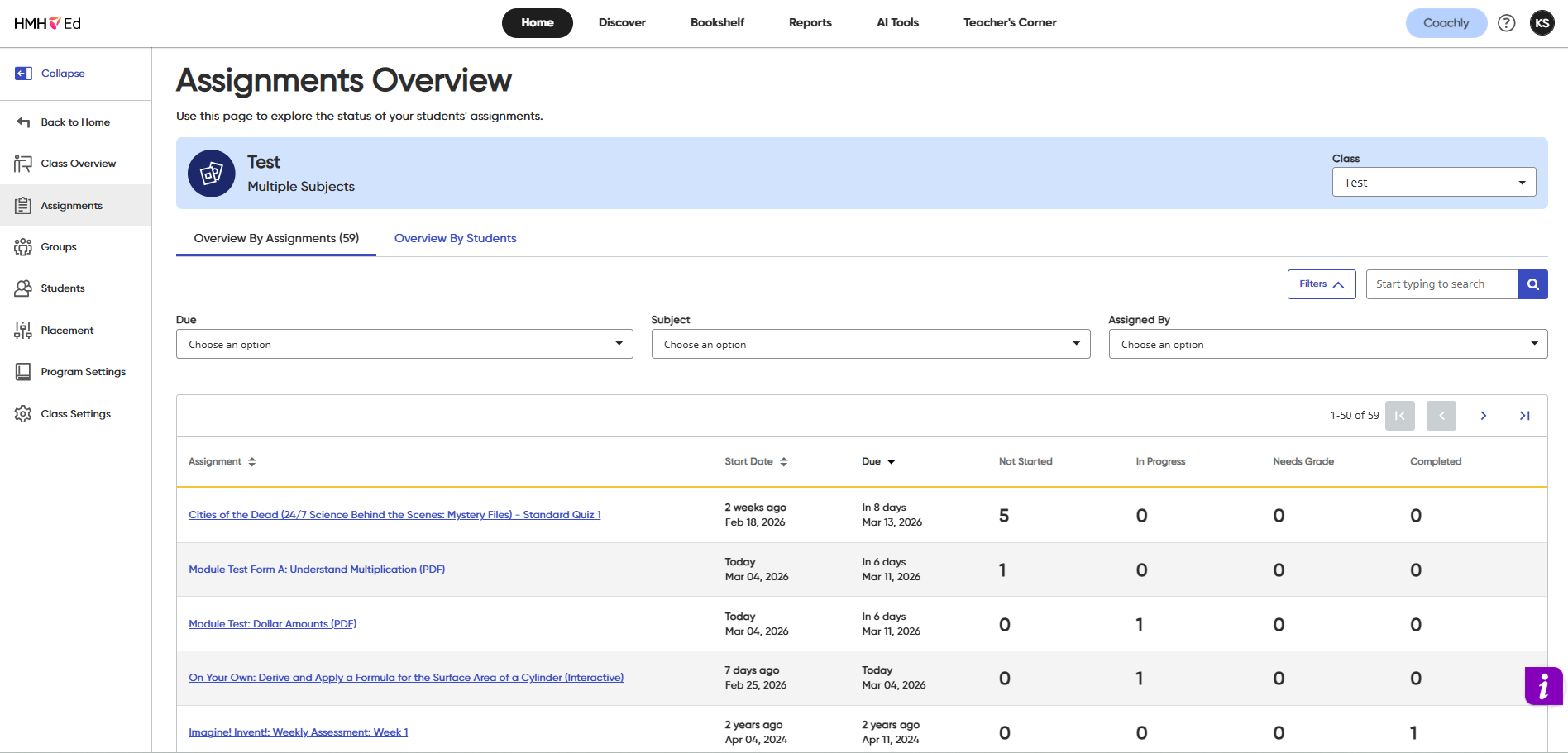Image resolution: width=1568 pixels, height=753 pixels.
Task: Sort by the Assignment column
Action: (222, 462)
